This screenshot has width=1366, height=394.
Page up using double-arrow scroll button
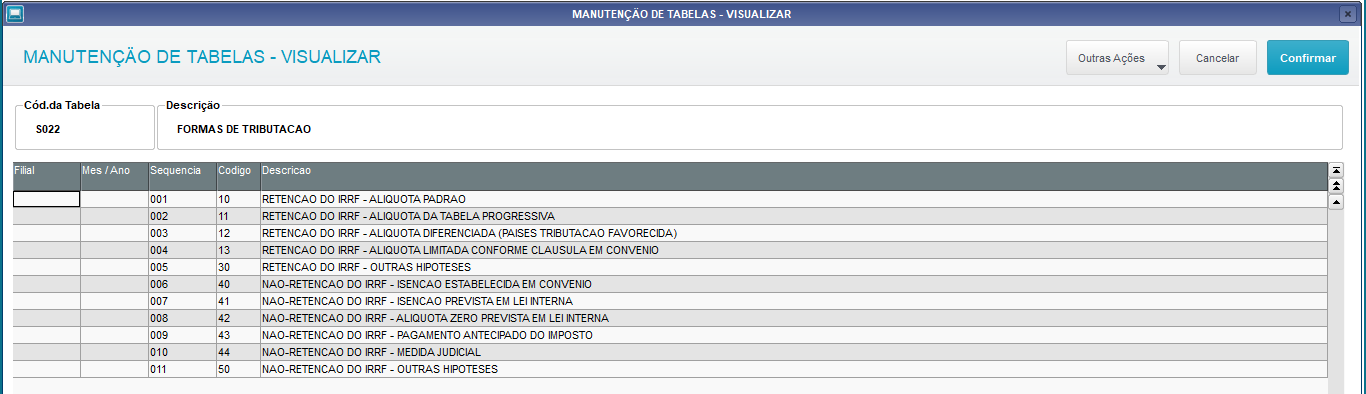[x=1336, y=186]
